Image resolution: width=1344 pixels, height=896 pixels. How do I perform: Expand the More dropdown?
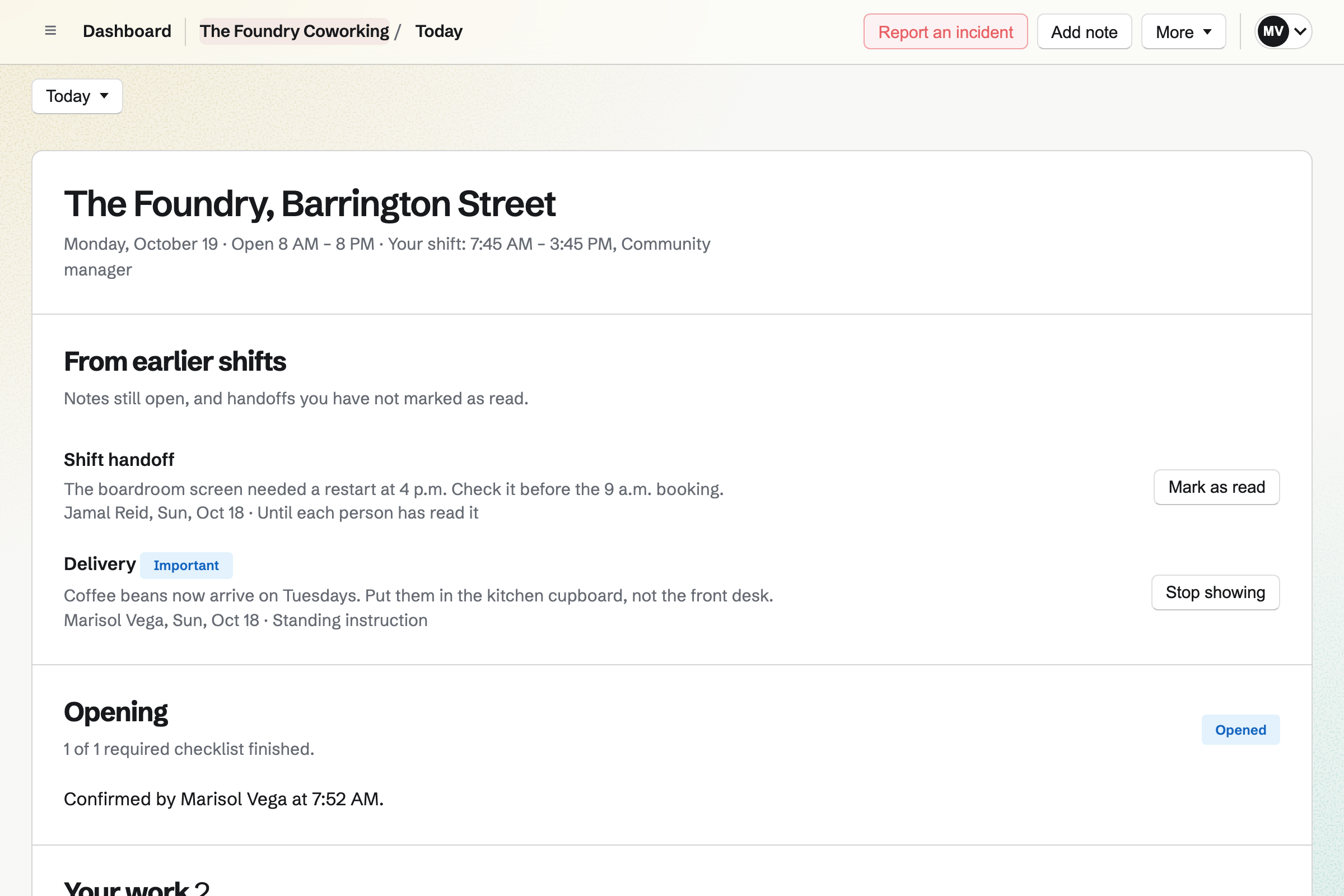pos(1183,32)
